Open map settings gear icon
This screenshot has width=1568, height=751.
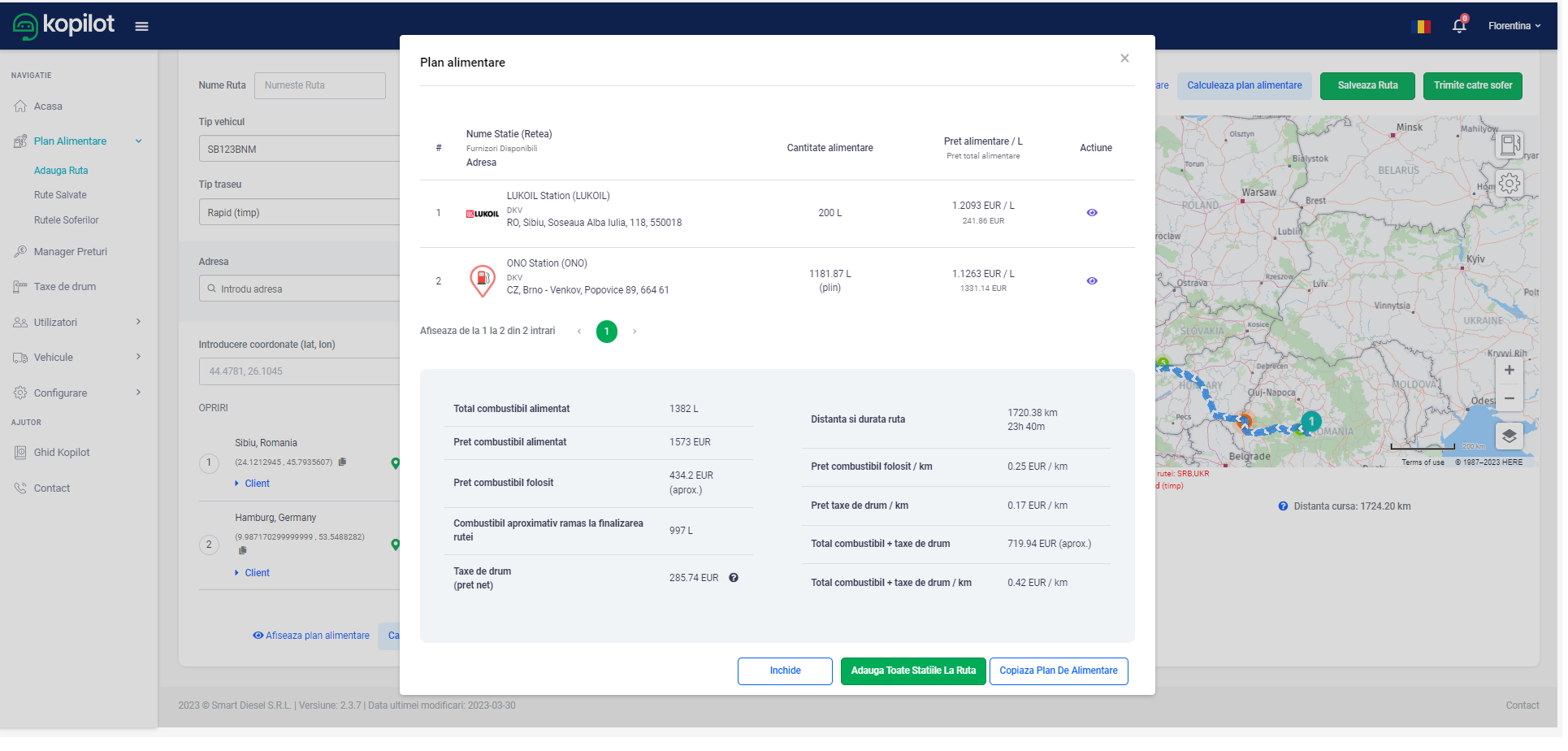(x=1510, y=183)
